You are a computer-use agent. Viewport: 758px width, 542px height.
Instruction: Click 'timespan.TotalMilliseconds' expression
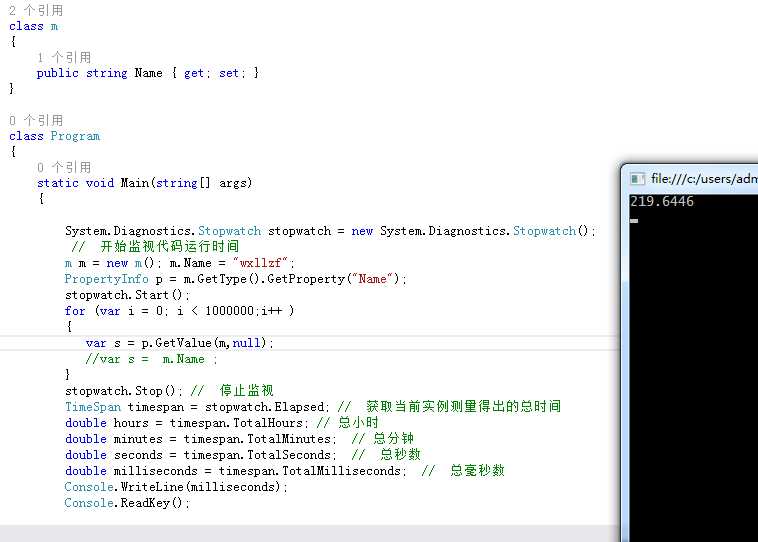tap(312, 470)
